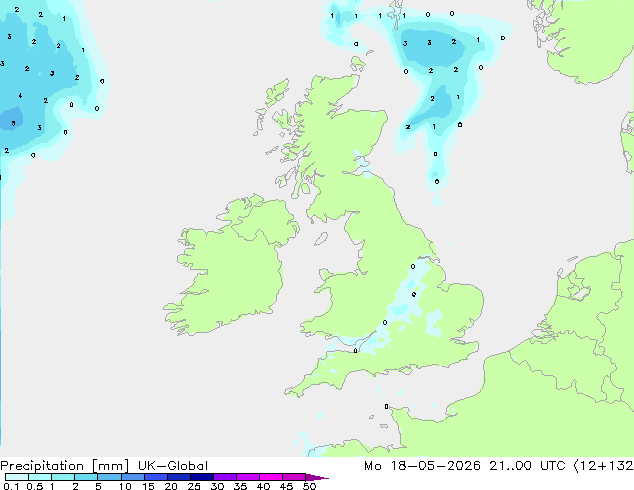Click the 1–2 mm legend color swatch

click(63, 477)
